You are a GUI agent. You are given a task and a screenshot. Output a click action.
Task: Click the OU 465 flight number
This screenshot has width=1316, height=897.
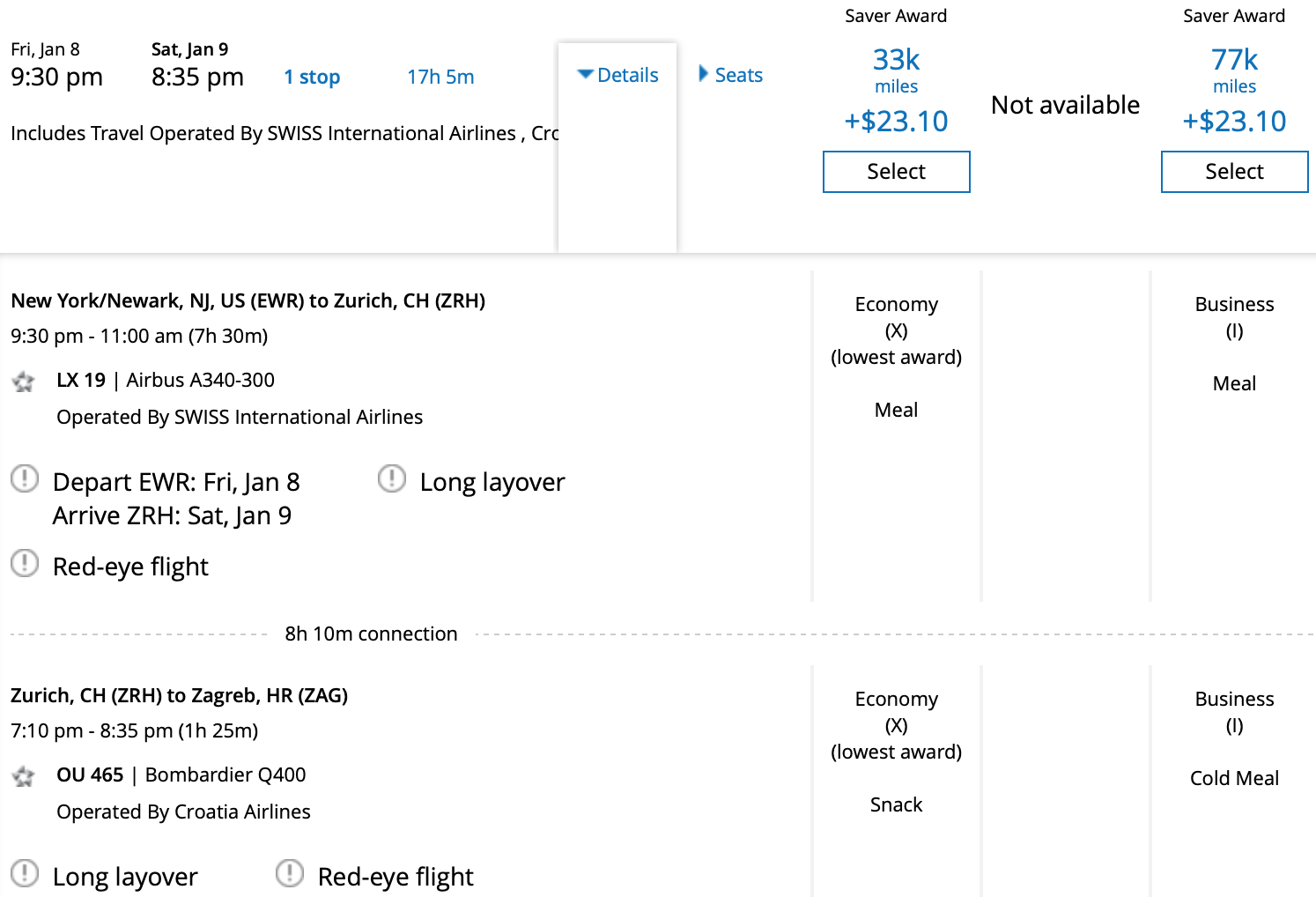90,775
